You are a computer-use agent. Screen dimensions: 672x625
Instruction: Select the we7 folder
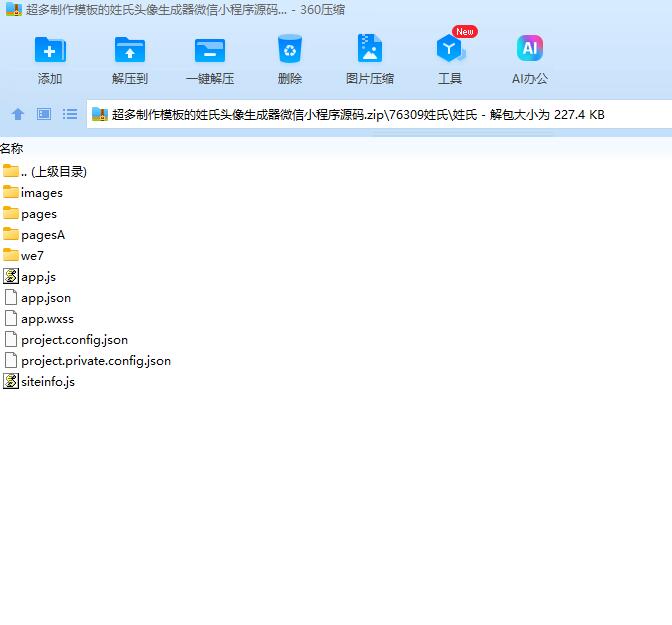(23, 255)
